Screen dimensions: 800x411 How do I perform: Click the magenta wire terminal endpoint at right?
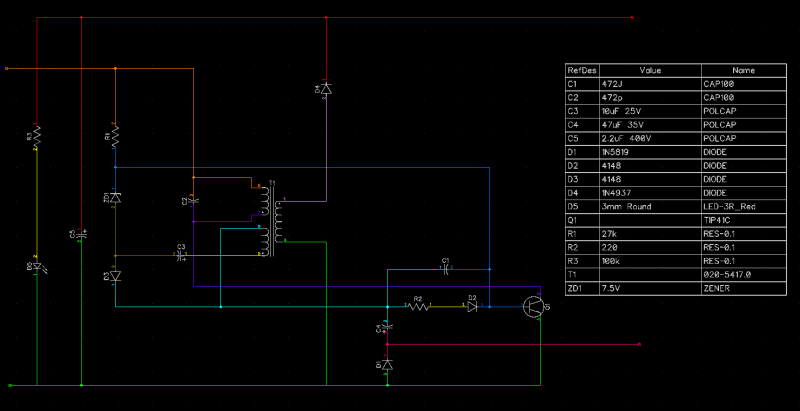640,345
